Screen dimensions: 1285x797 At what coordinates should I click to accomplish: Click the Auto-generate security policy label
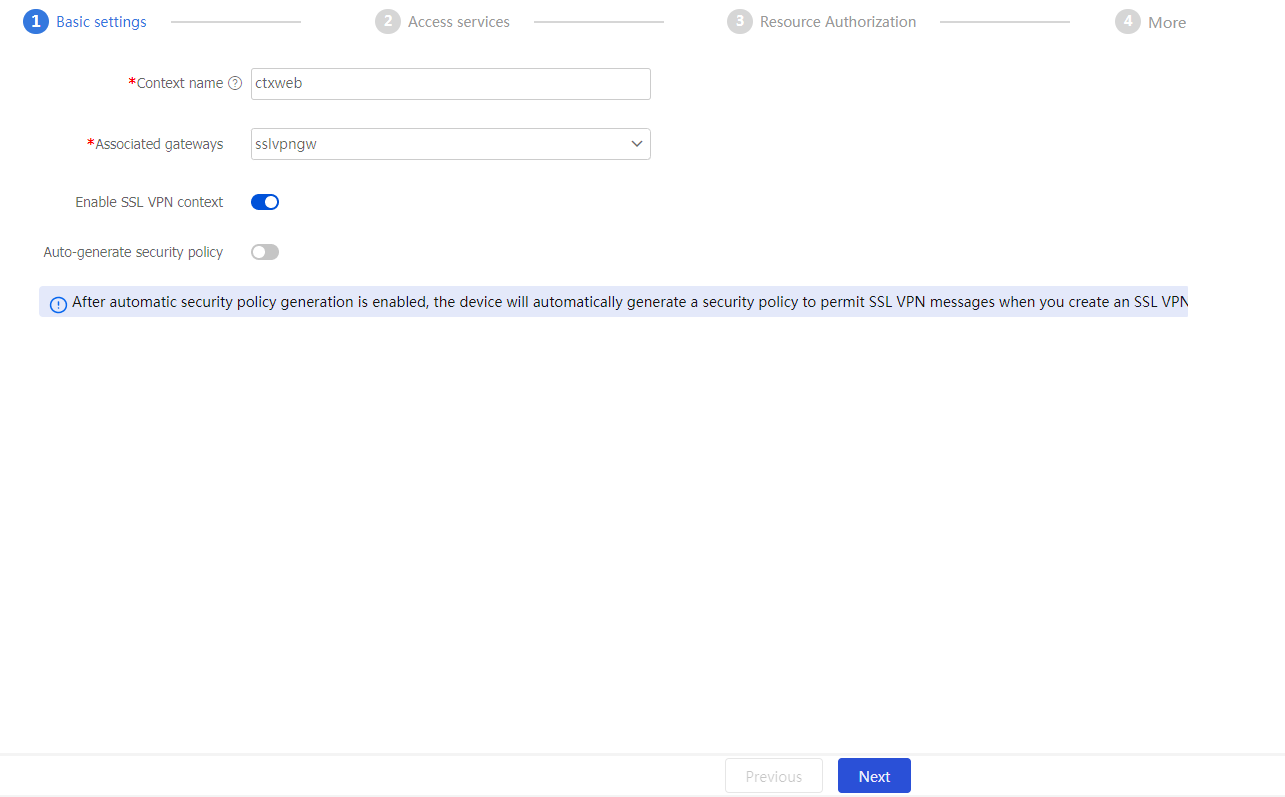[133, 252]
